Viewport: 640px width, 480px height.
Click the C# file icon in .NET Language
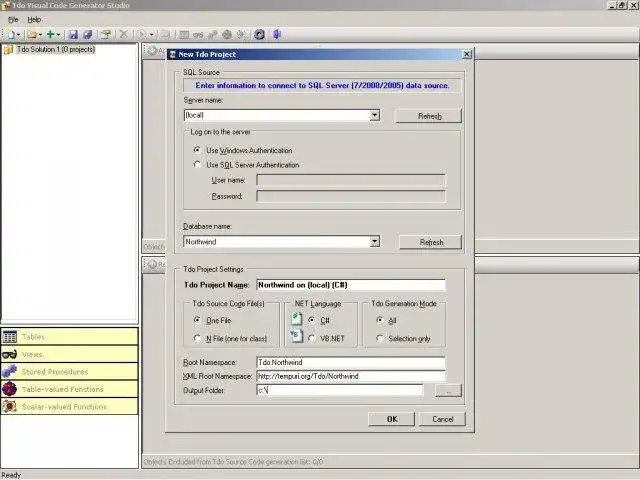[x=297, y=318]
